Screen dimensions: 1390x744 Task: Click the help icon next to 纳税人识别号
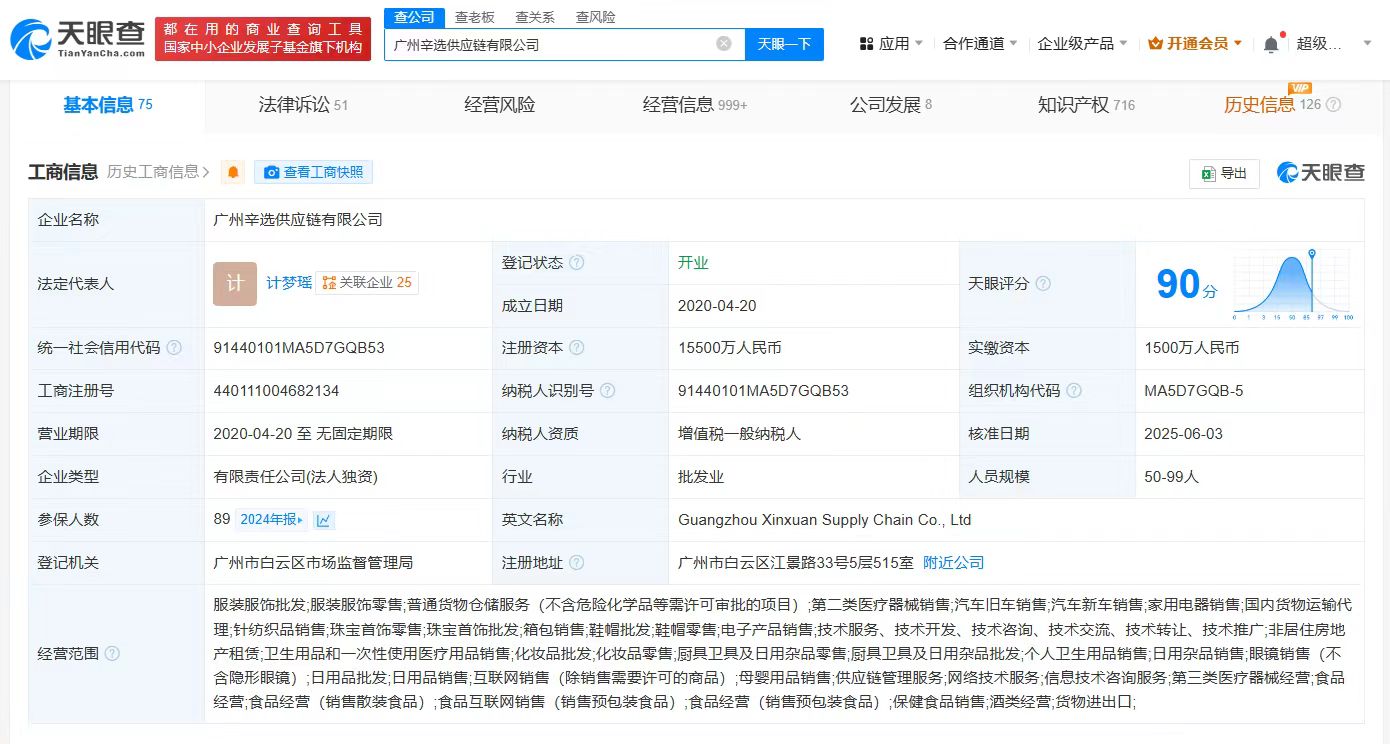click(x=607, y=391)
